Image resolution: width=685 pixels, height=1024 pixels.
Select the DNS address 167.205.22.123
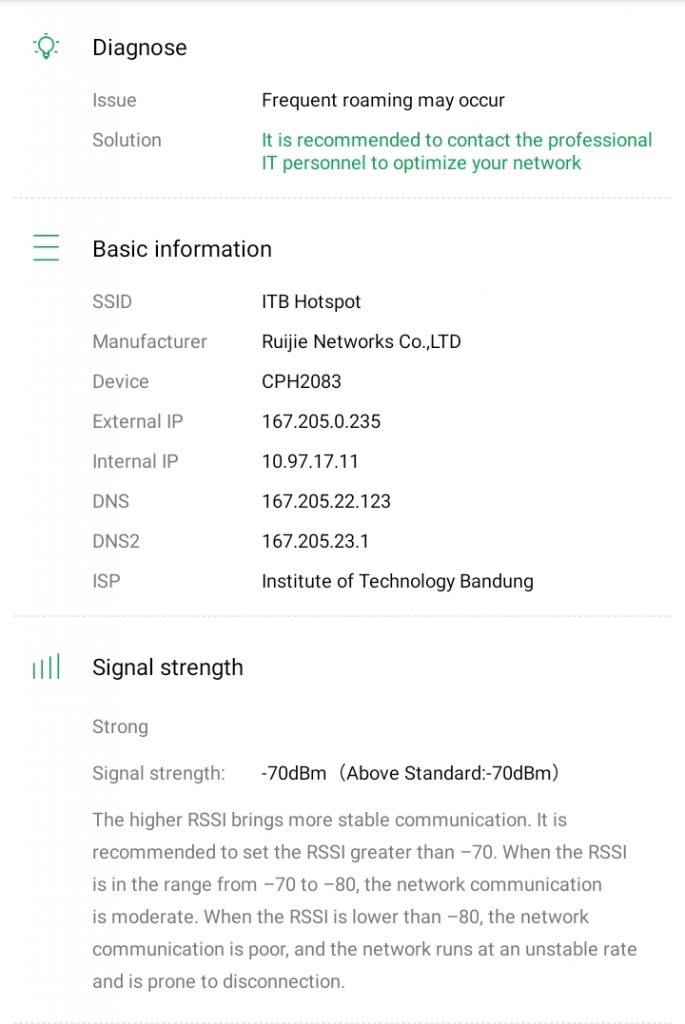coord(327,501)
